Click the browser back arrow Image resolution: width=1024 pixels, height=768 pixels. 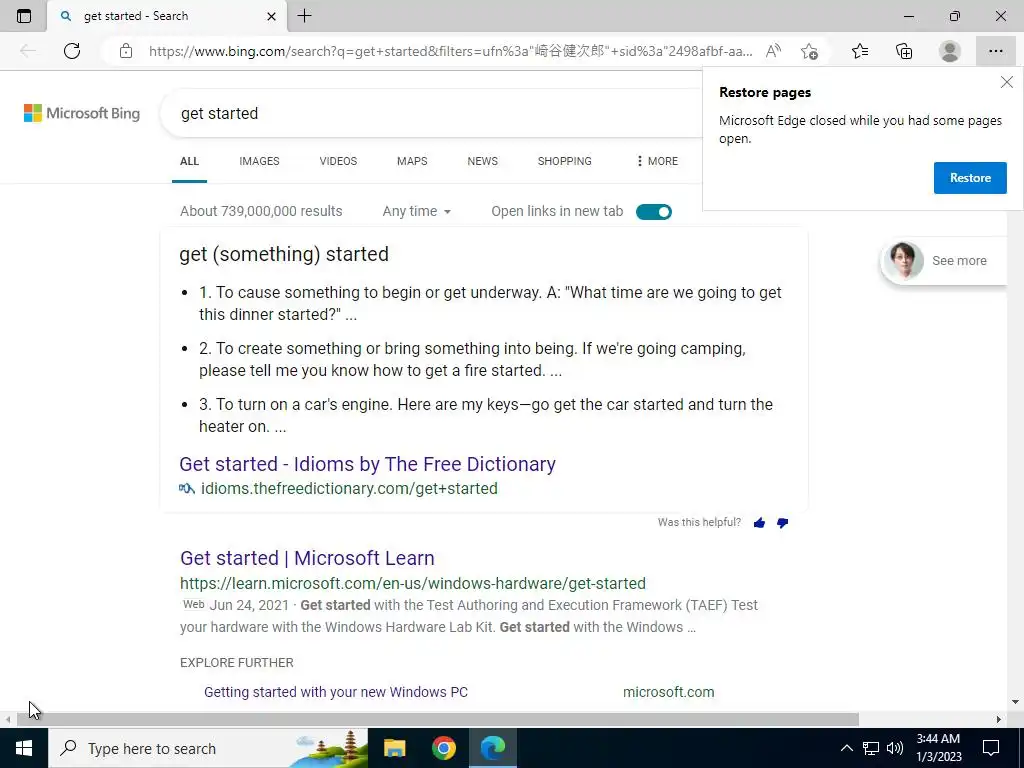pos(27,51)
